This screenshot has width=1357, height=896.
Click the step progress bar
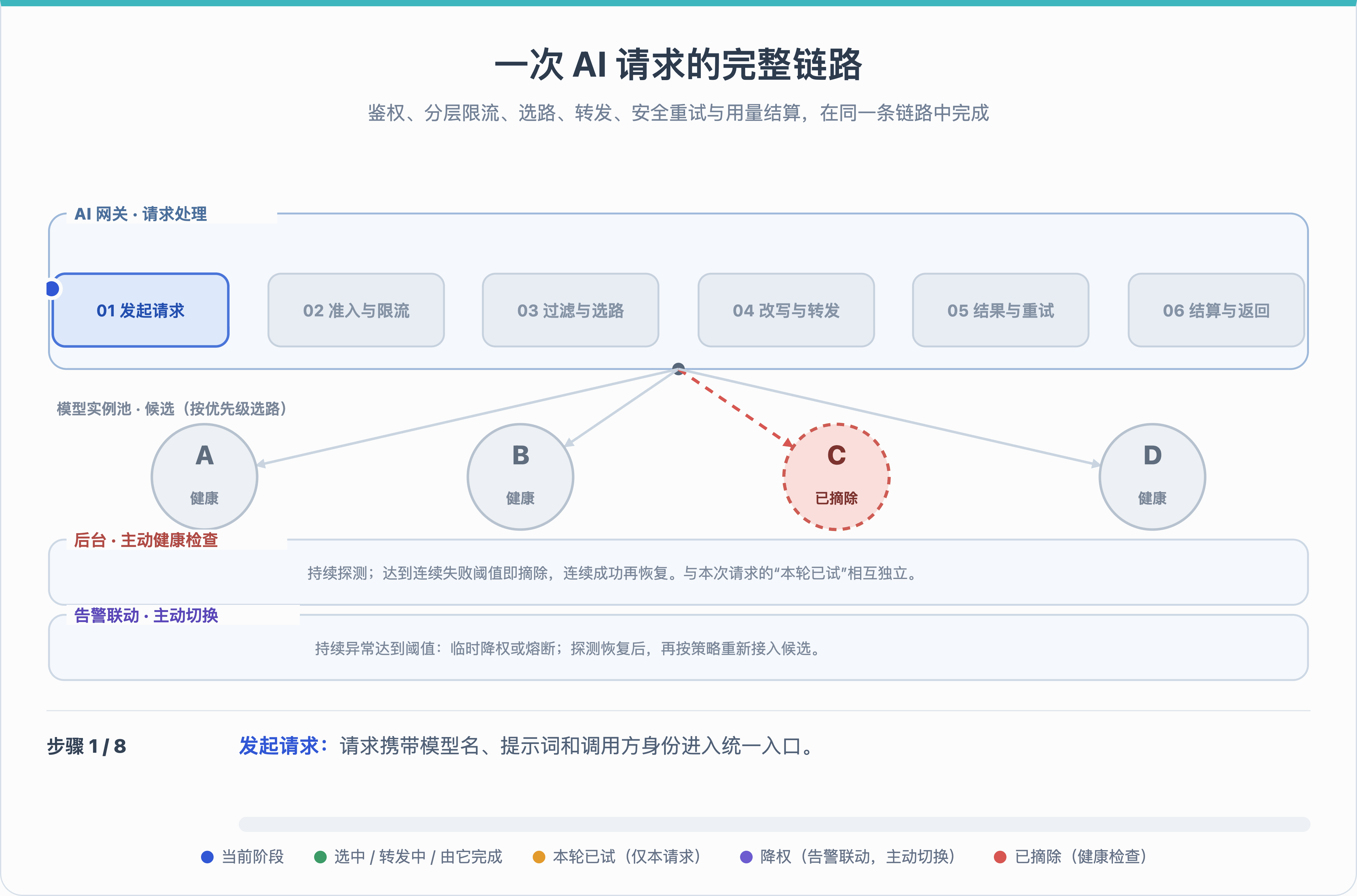(x=774, y=824)
